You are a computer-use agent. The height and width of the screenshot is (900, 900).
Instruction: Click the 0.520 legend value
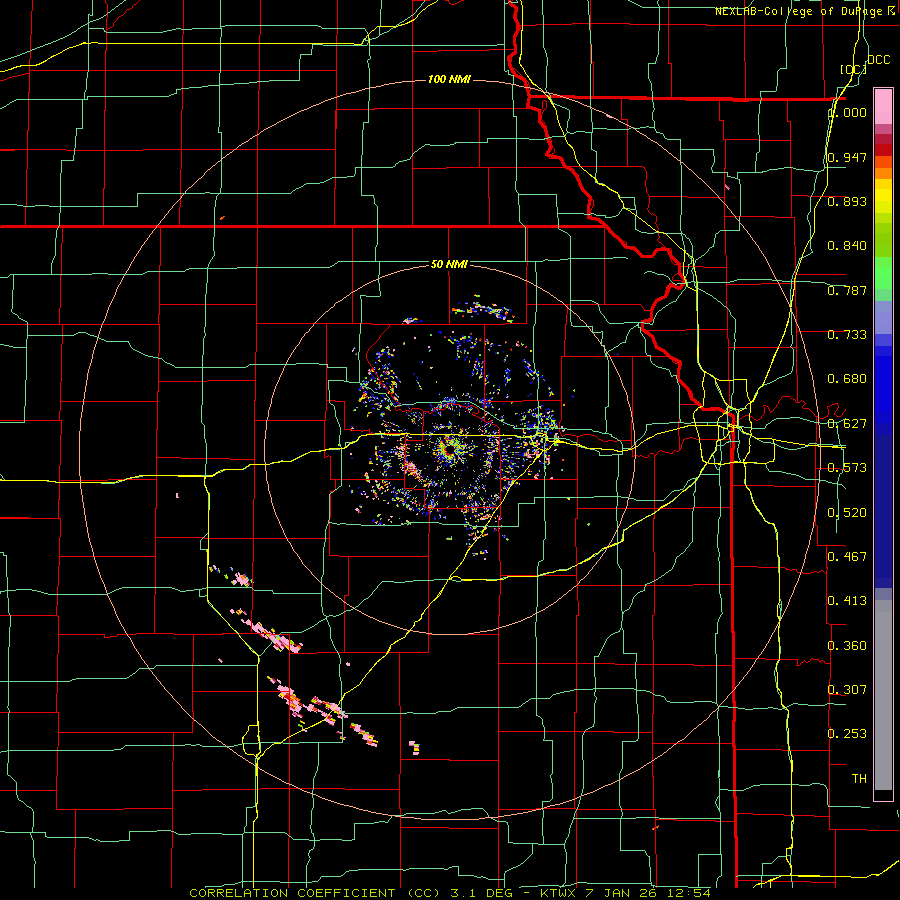847,513
